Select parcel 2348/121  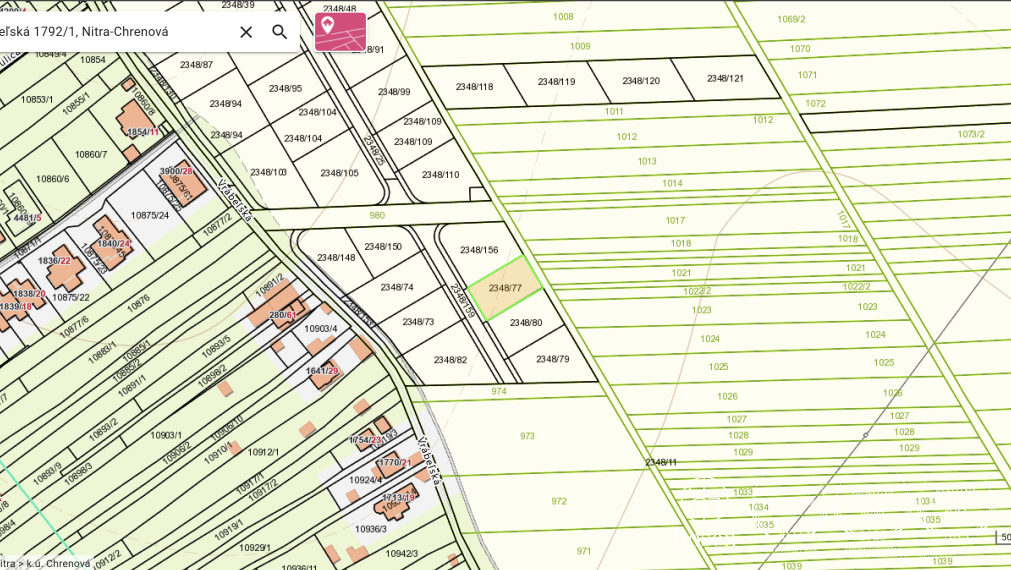coord(725,79)
